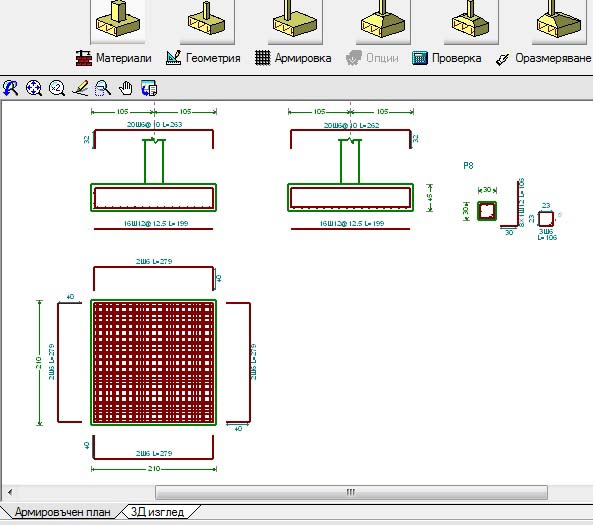Screen dimensions: 595x525
Task: Open the Материали section
Action: point(113,58)
